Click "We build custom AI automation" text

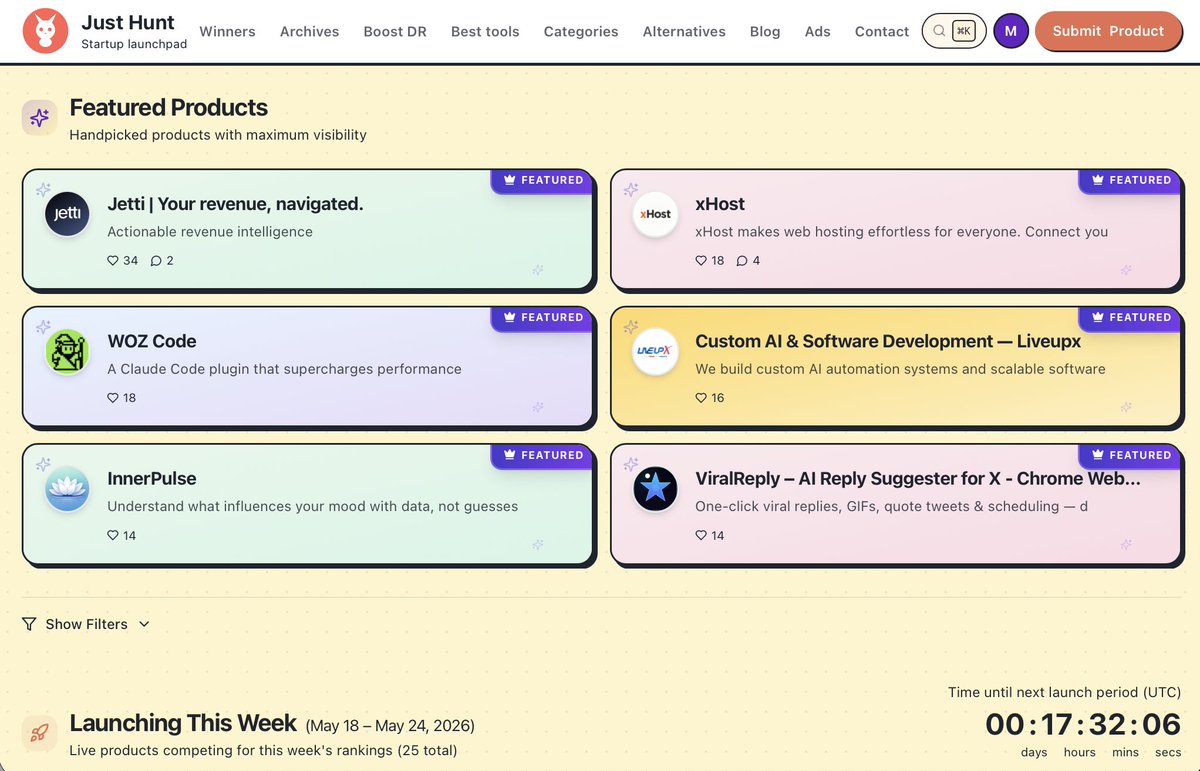pyautogui.click(x=900, y=369)
